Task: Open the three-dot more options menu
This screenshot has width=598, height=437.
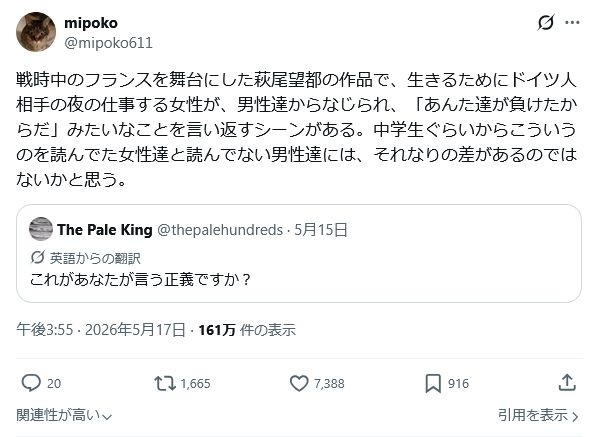Action: [572, 23]
